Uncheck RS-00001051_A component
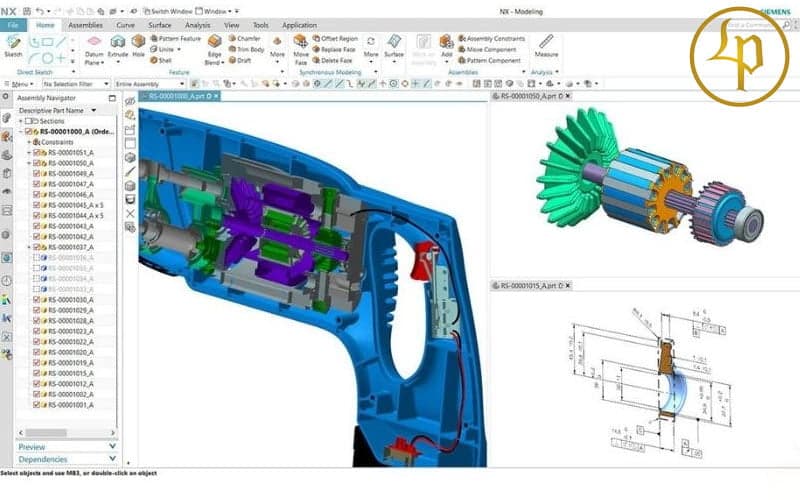 click(x=37, y=153)
